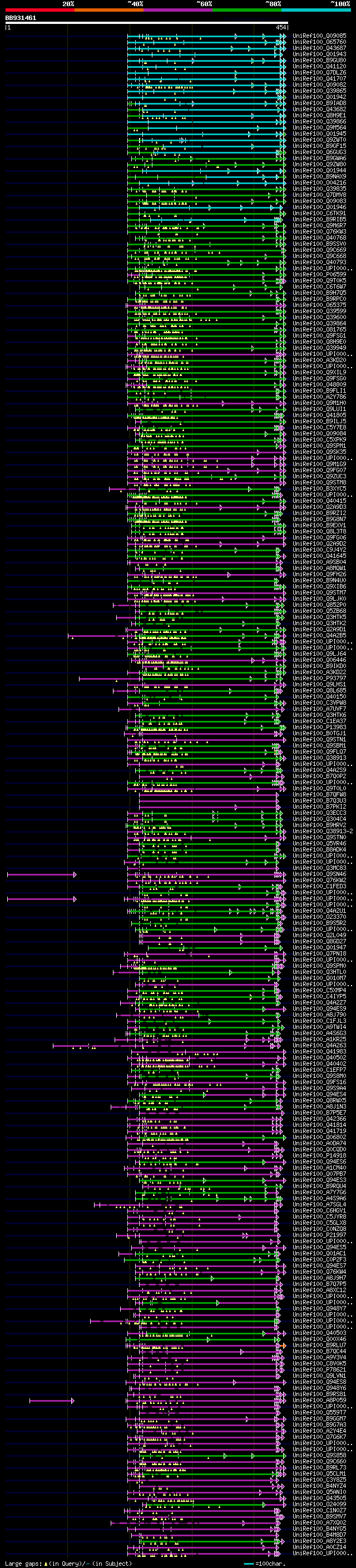This screenshot has width=356, height=1568.
Task: Select hit label UniRef100_Q09082
Action: pos(319,85)
